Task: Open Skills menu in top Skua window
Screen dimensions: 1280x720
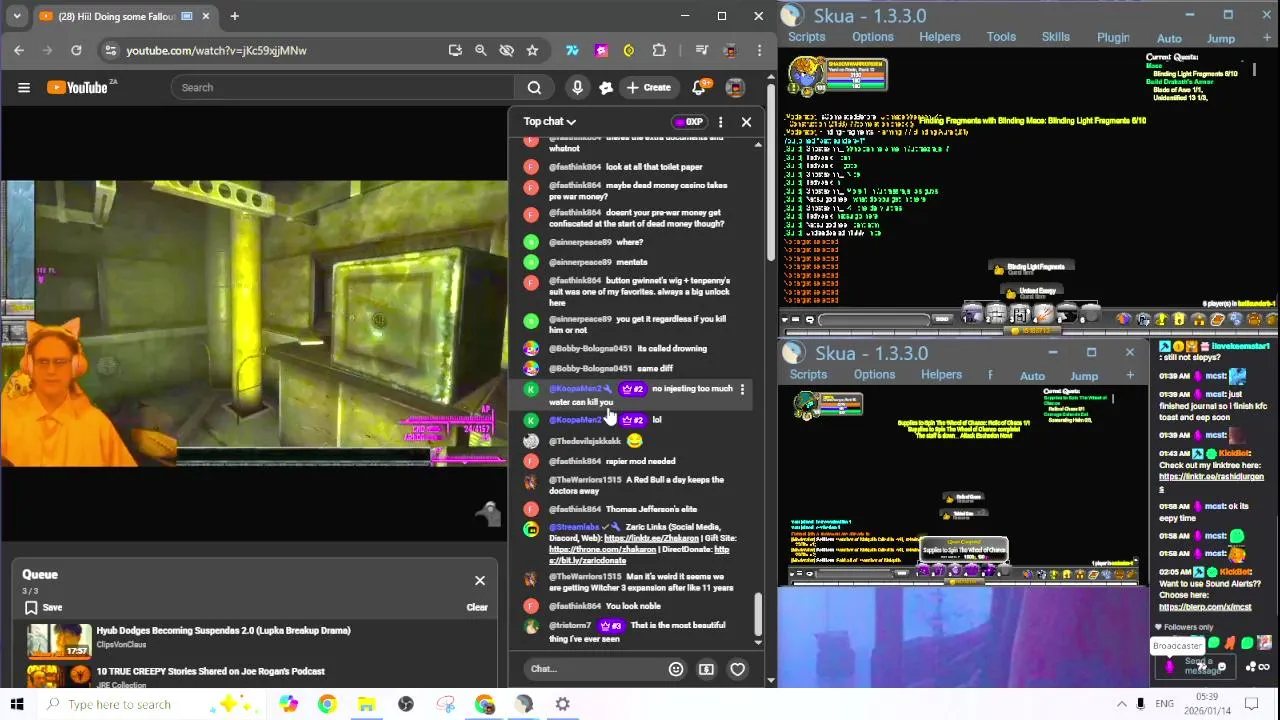Action: point(1056,37)
